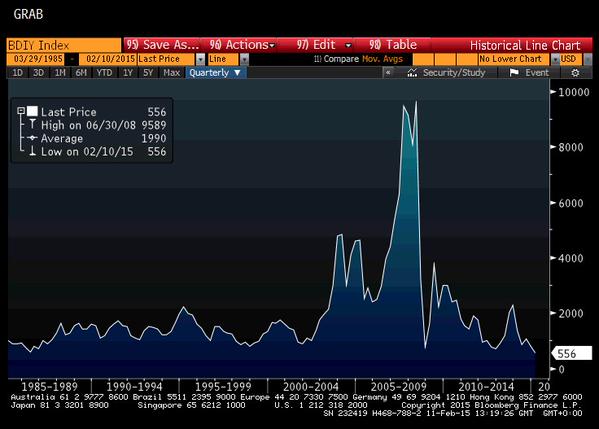The image size is (599, 429).
Task: Click the double-arrow collapse icon
Action: [388, 72]
